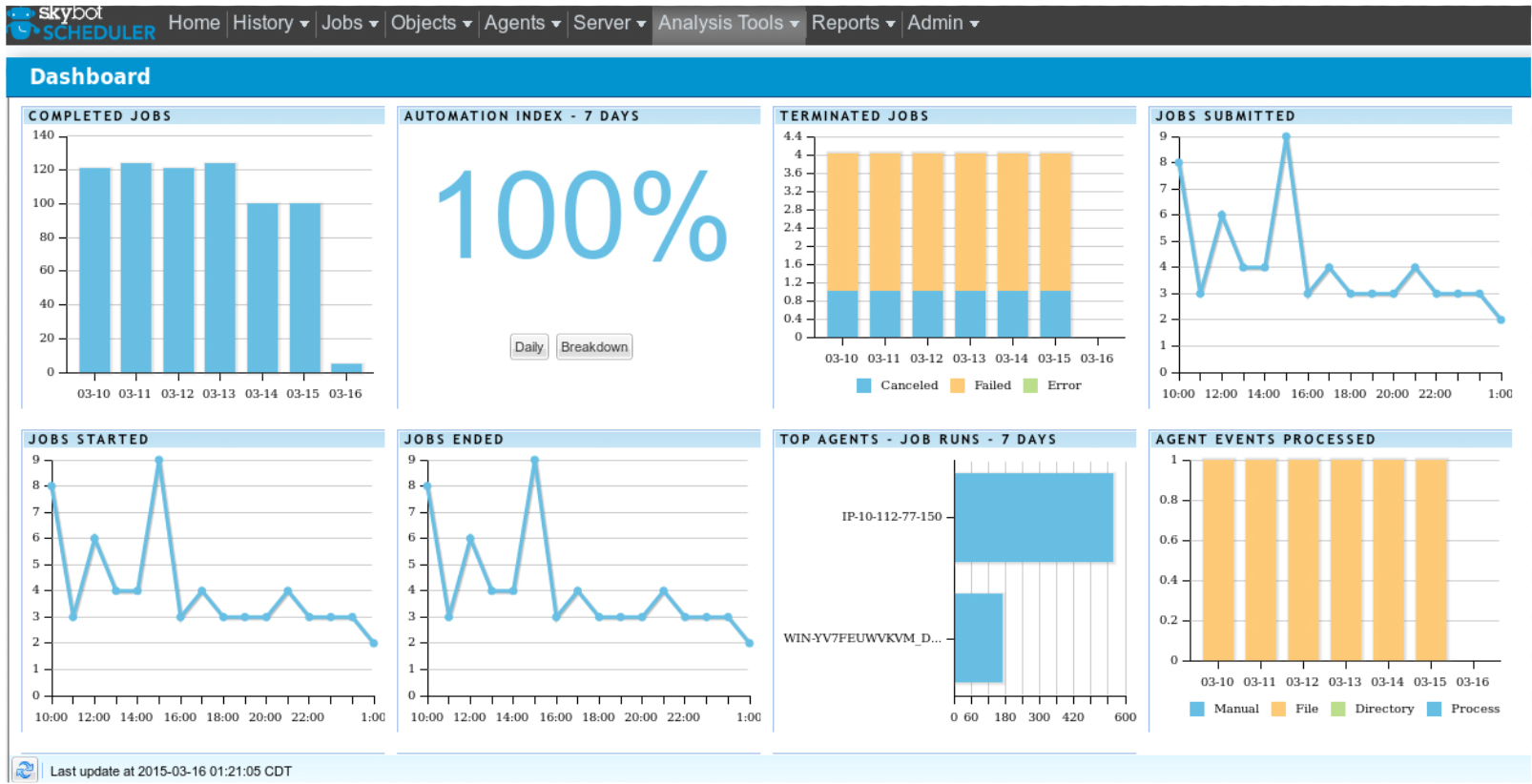Click the Daily button under Automation Index

(528, 347)
